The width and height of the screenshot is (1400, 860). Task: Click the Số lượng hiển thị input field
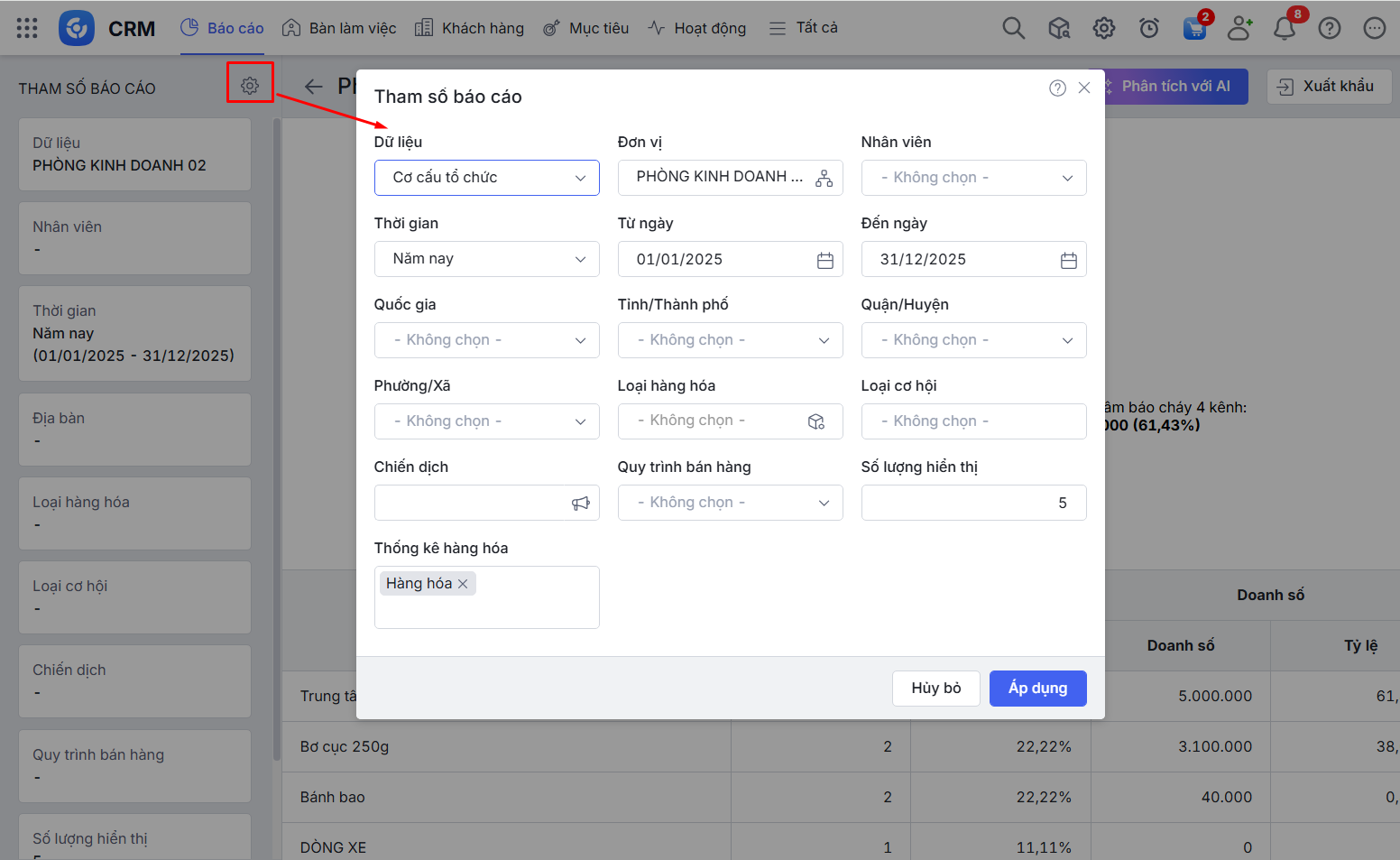coord(973,503)
